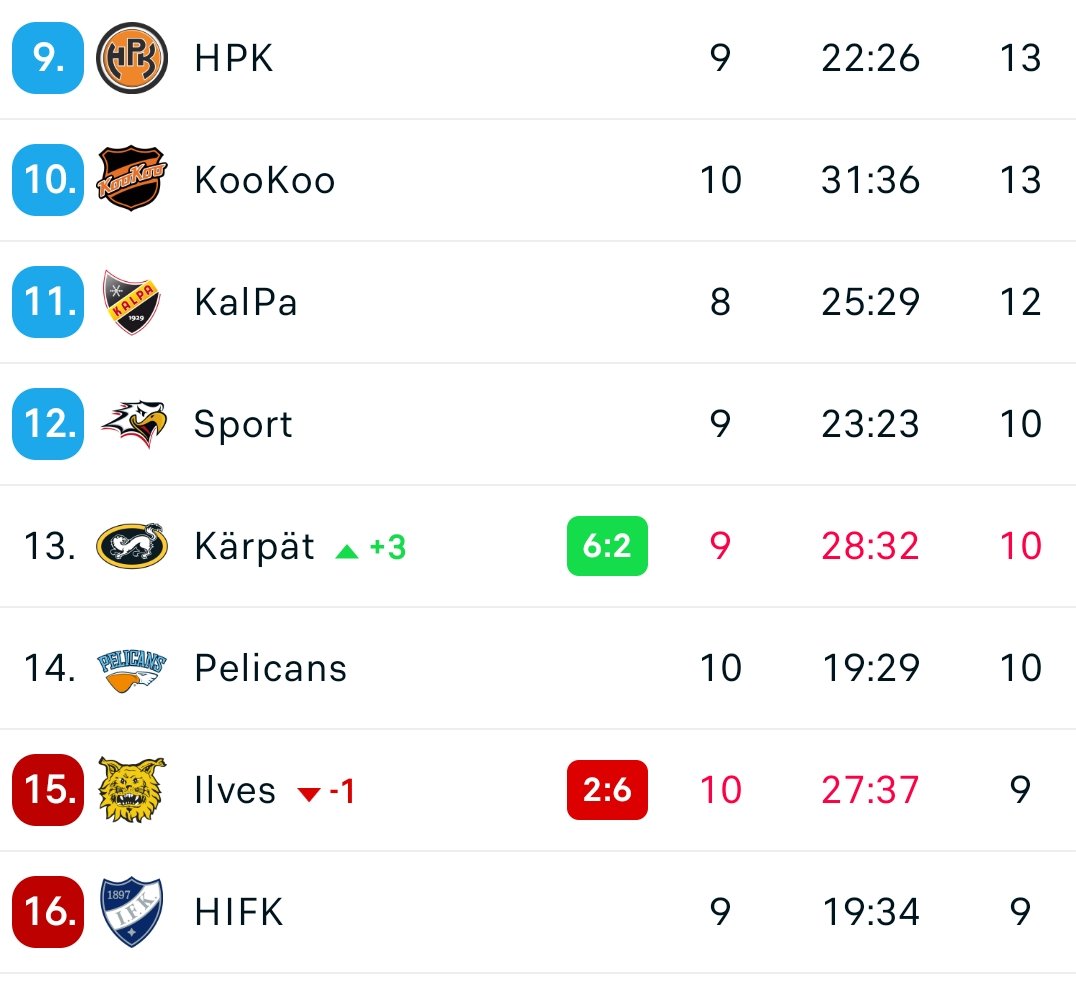Image resolution: width=1076 pixels, height=986 pixels.
Task: Open the Pelicans team name link
Action: tap(270, 668)
